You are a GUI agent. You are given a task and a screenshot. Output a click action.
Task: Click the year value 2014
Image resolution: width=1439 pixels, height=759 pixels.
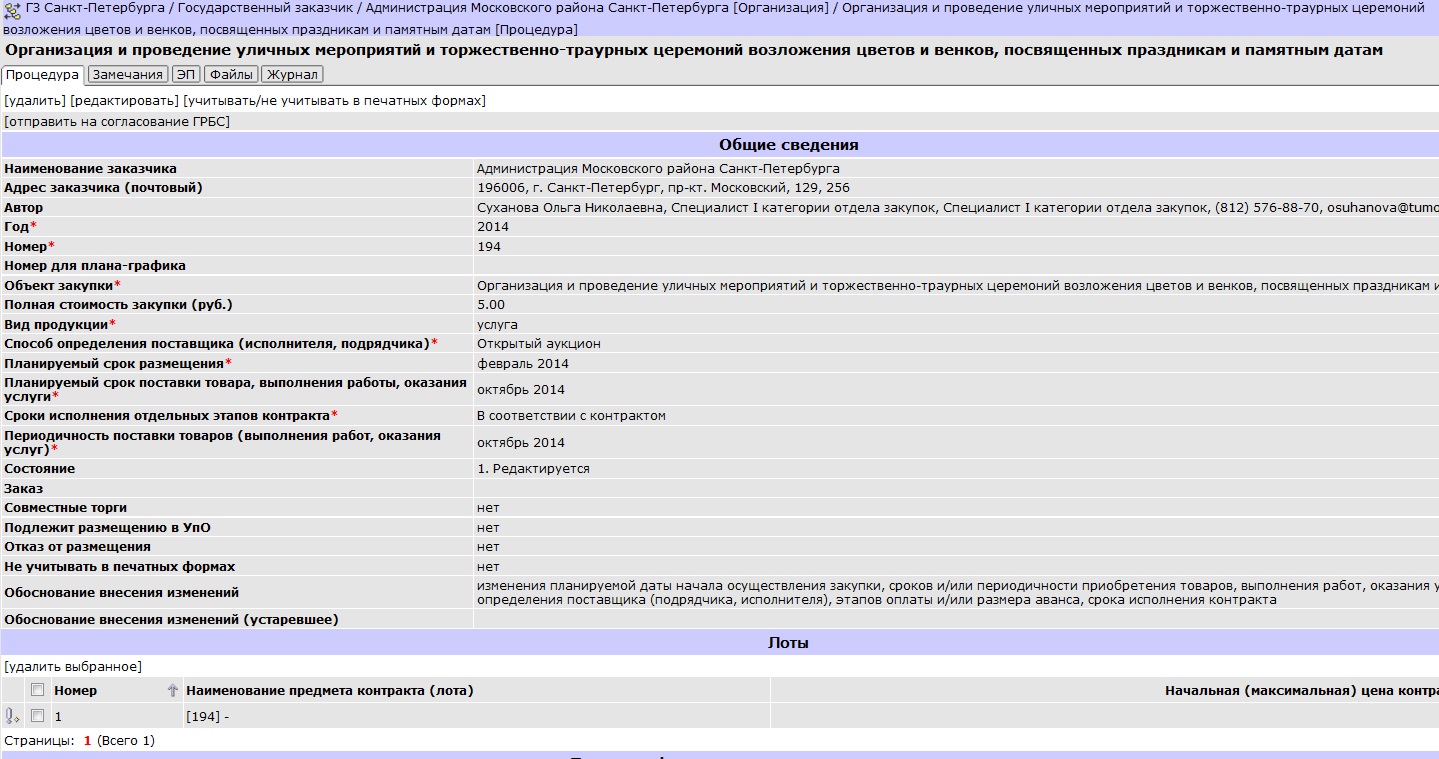pyautogui.click(x=493, y=227)
